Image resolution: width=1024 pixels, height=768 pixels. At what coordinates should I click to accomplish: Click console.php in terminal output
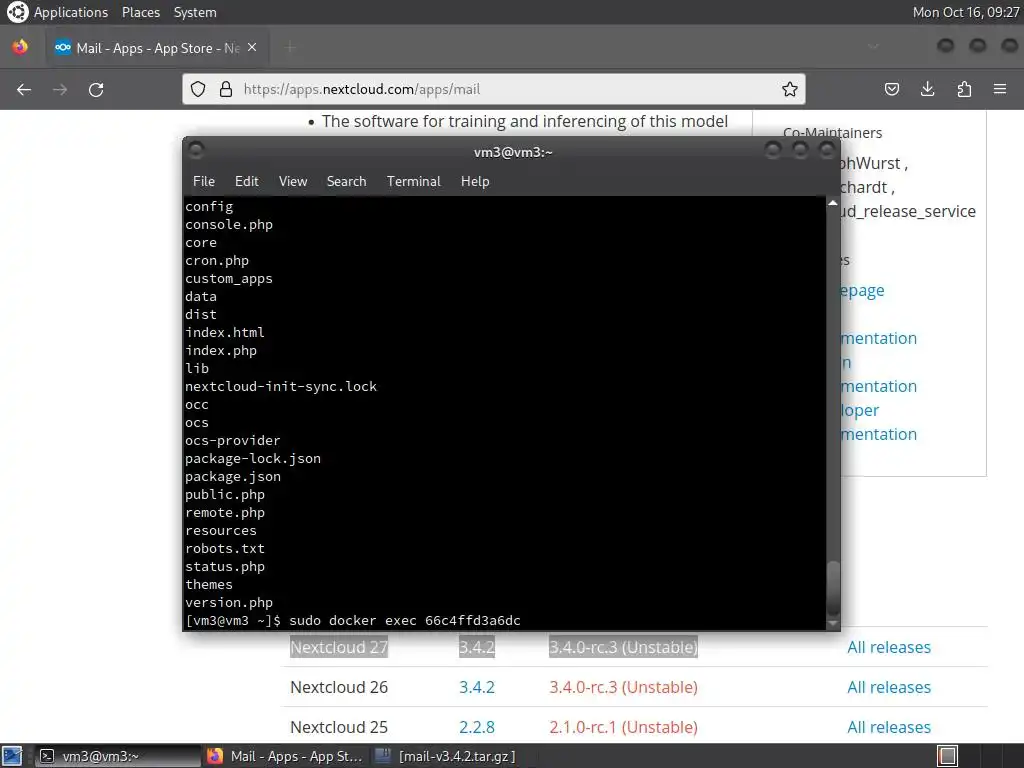tap(229, 225)
